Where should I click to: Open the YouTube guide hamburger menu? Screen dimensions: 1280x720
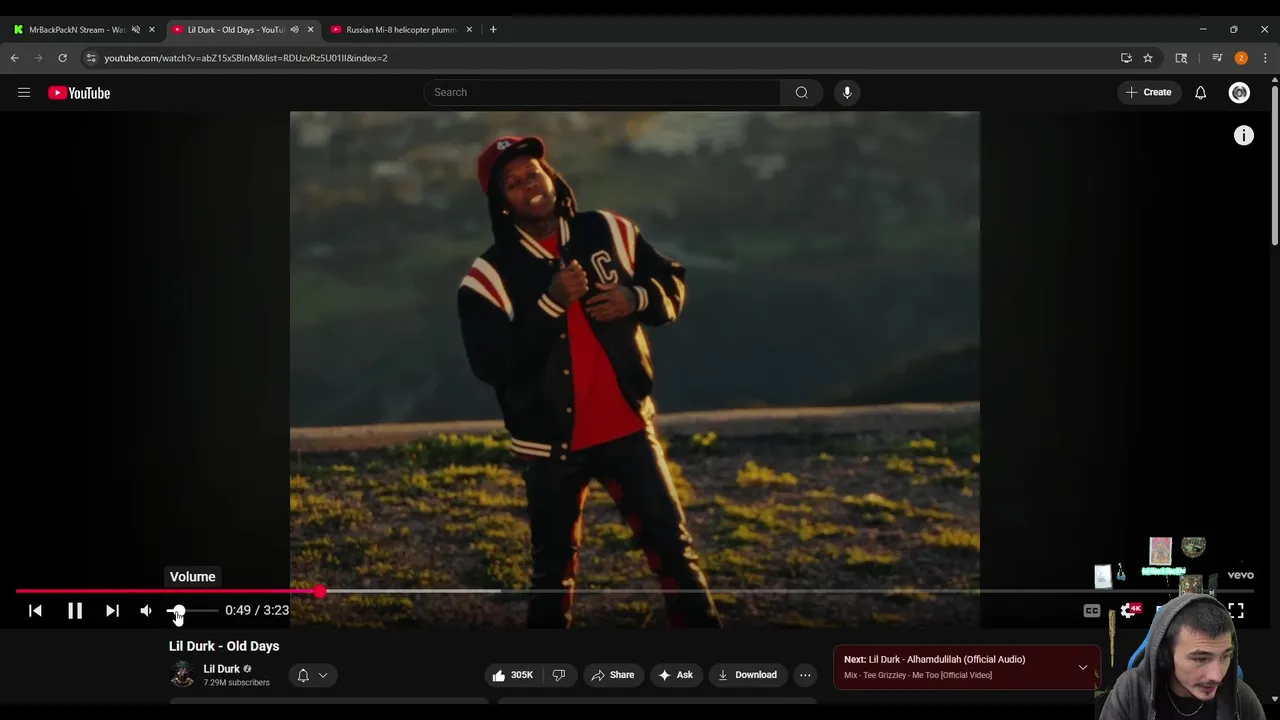tap(24, 93)
